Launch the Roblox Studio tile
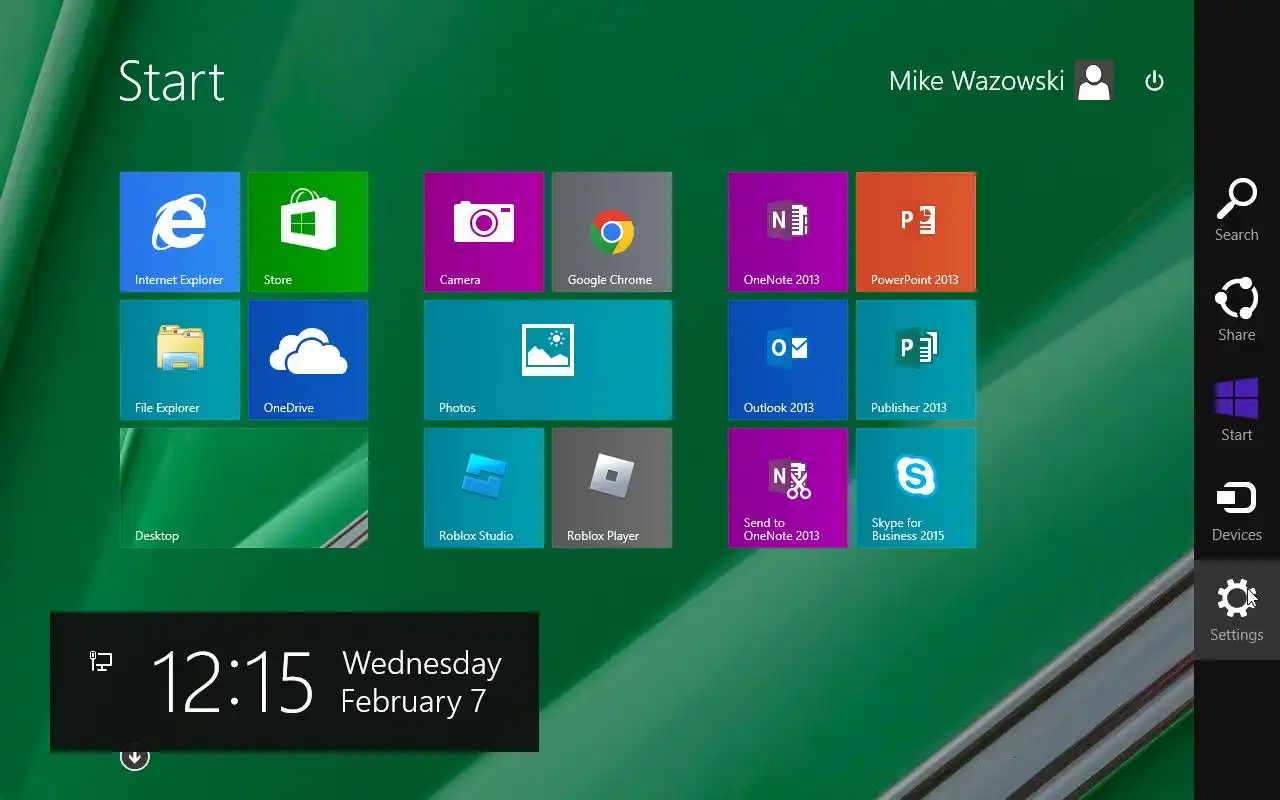1280x800 pixels. coord(484,488)
